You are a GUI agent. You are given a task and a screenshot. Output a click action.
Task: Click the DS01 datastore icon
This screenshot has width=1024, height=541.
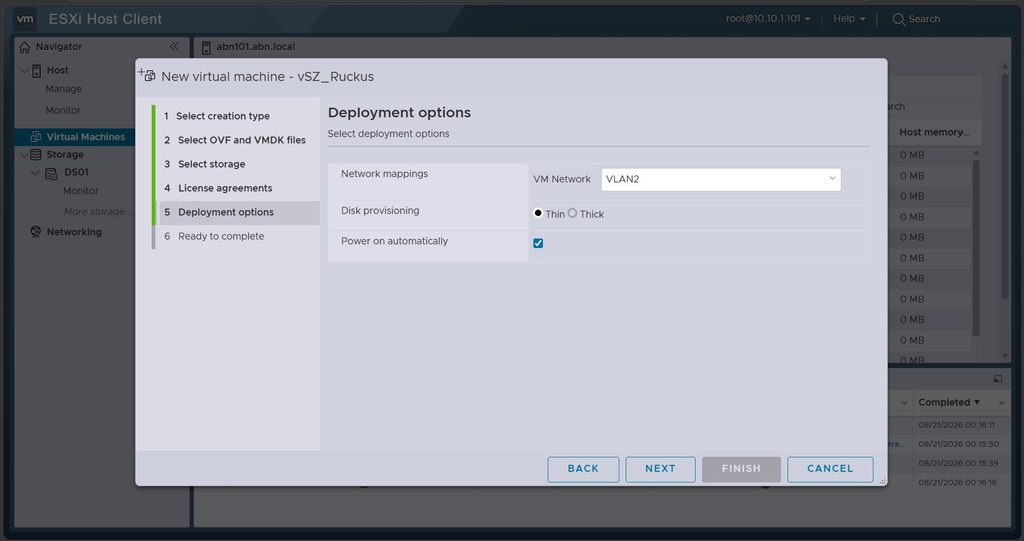(51, 173)
